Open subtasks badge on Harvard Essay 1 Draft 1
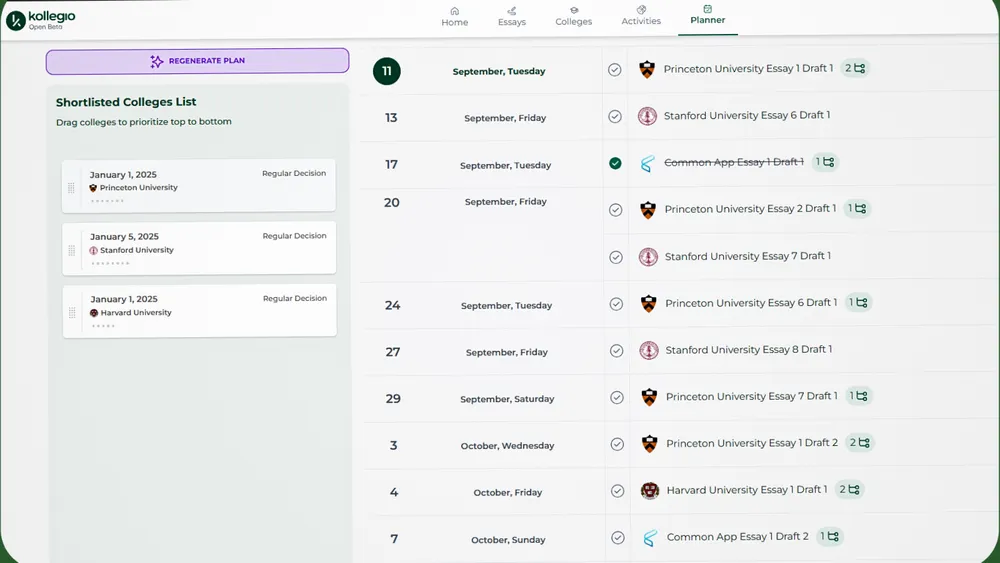The width and height of the screenshot is (1000, 563). 849,490
